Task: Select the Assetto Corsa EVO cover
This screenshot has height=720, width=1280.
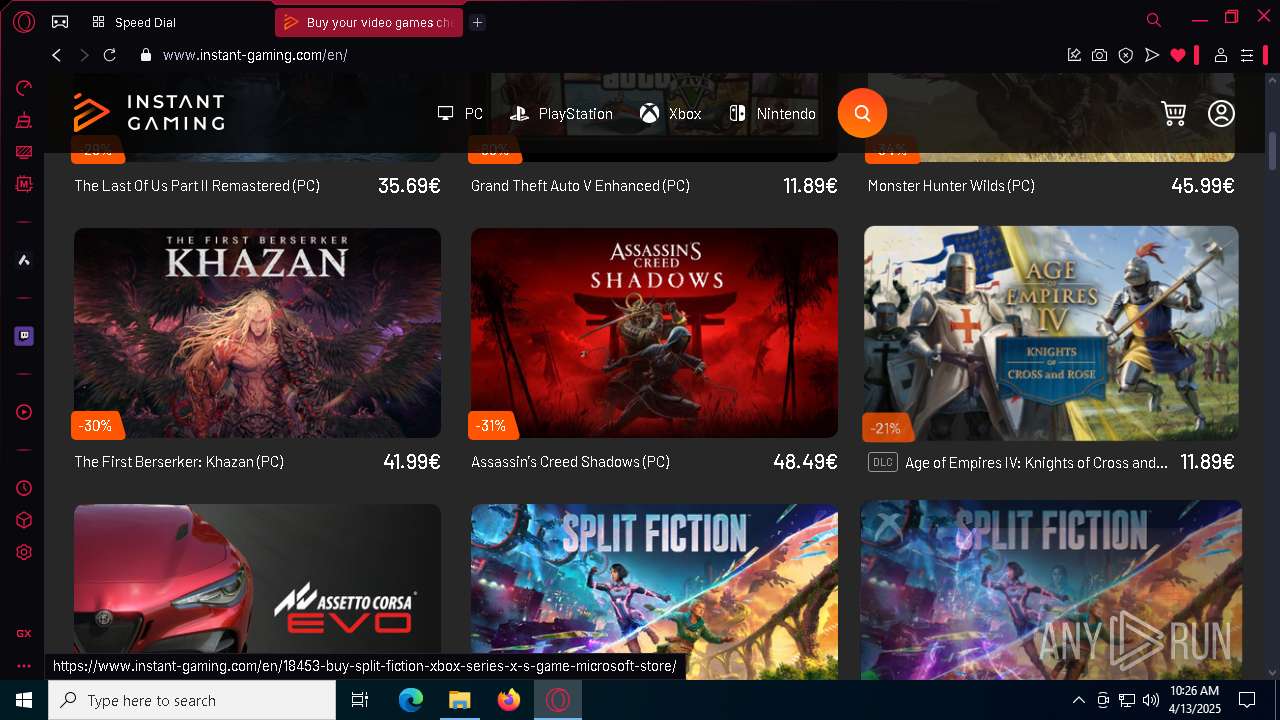Action: tap(257, 592)
